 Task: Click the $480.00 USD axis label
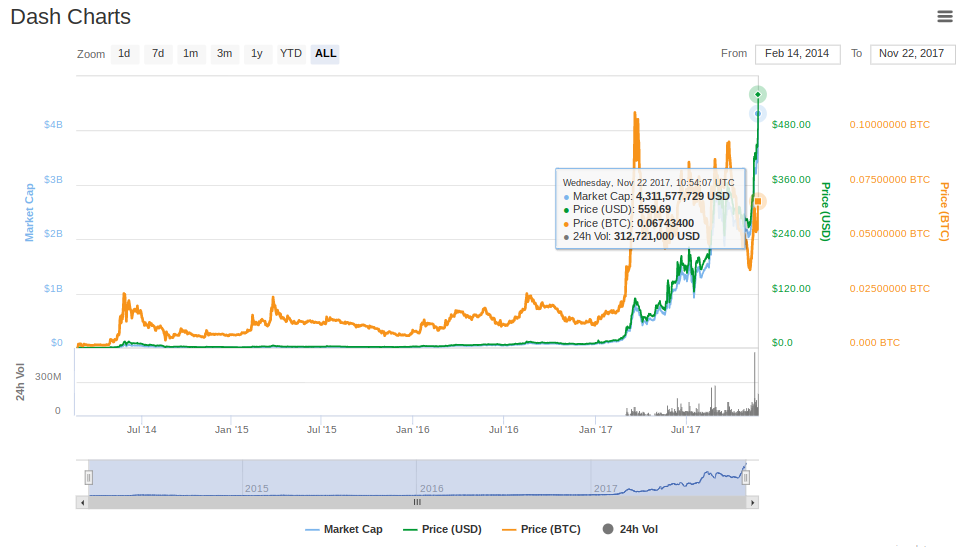pyautogui.click(x=791, y=125)
